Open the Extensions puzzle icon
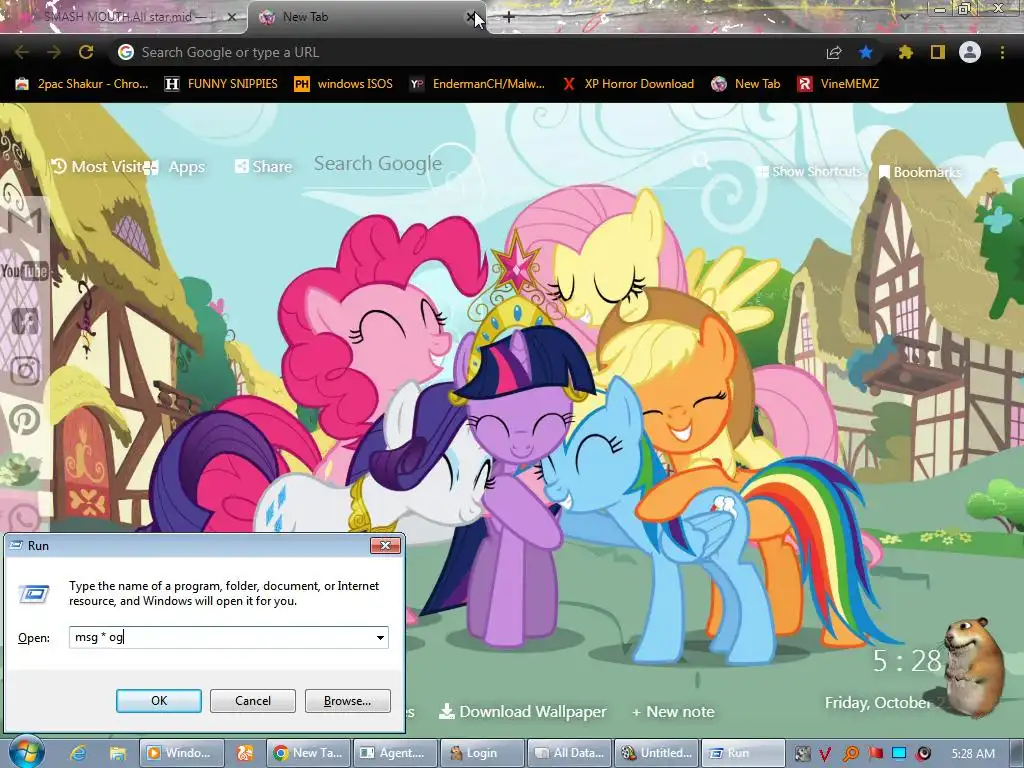1024x768 pixels. tap(905, 52)
